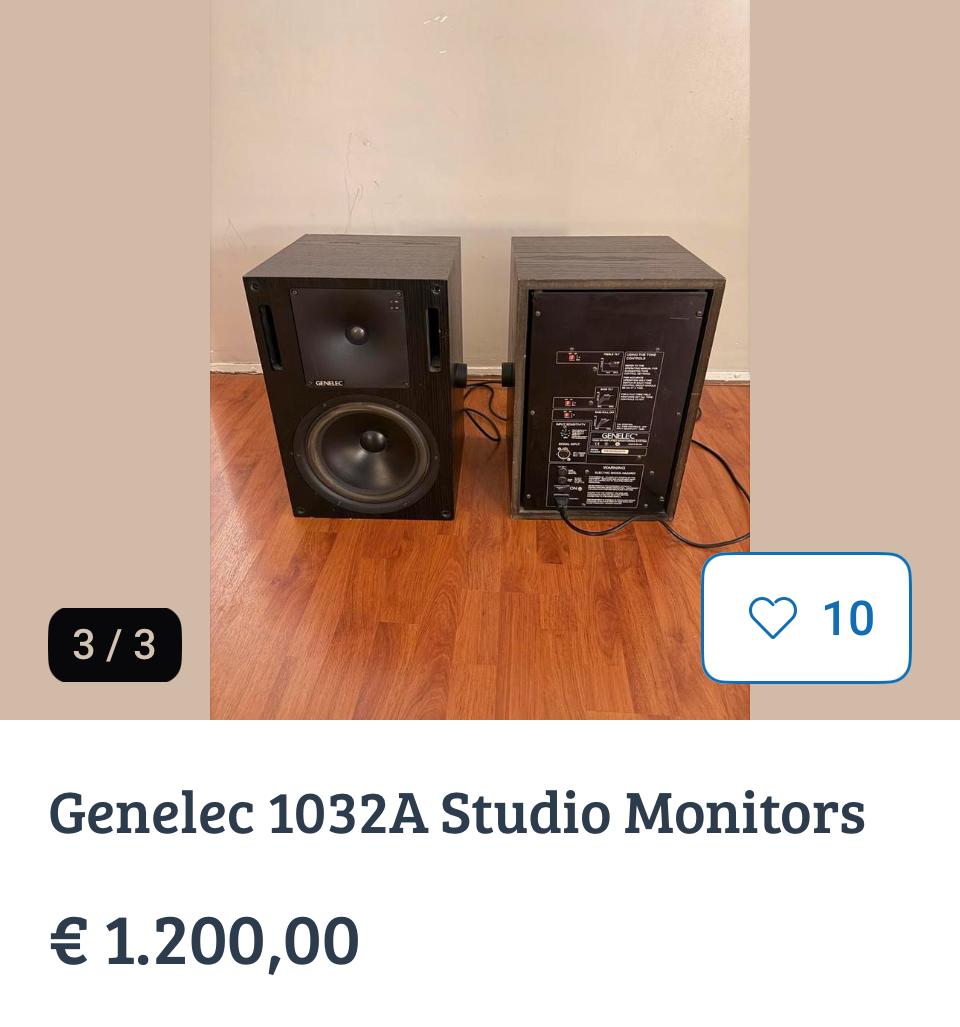The image size is (960, 1027).
Task: Click the beige margin right of the photo
Action: 855,275
